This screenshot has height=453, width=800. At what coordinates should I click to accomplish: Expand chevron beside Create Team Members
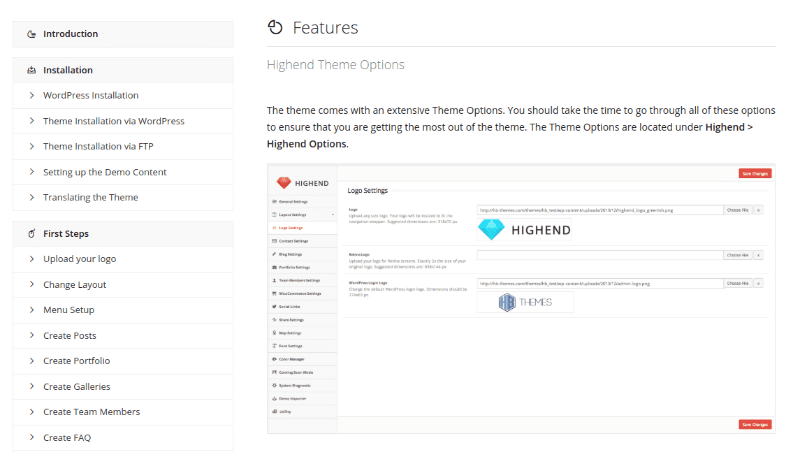(32, 412)
